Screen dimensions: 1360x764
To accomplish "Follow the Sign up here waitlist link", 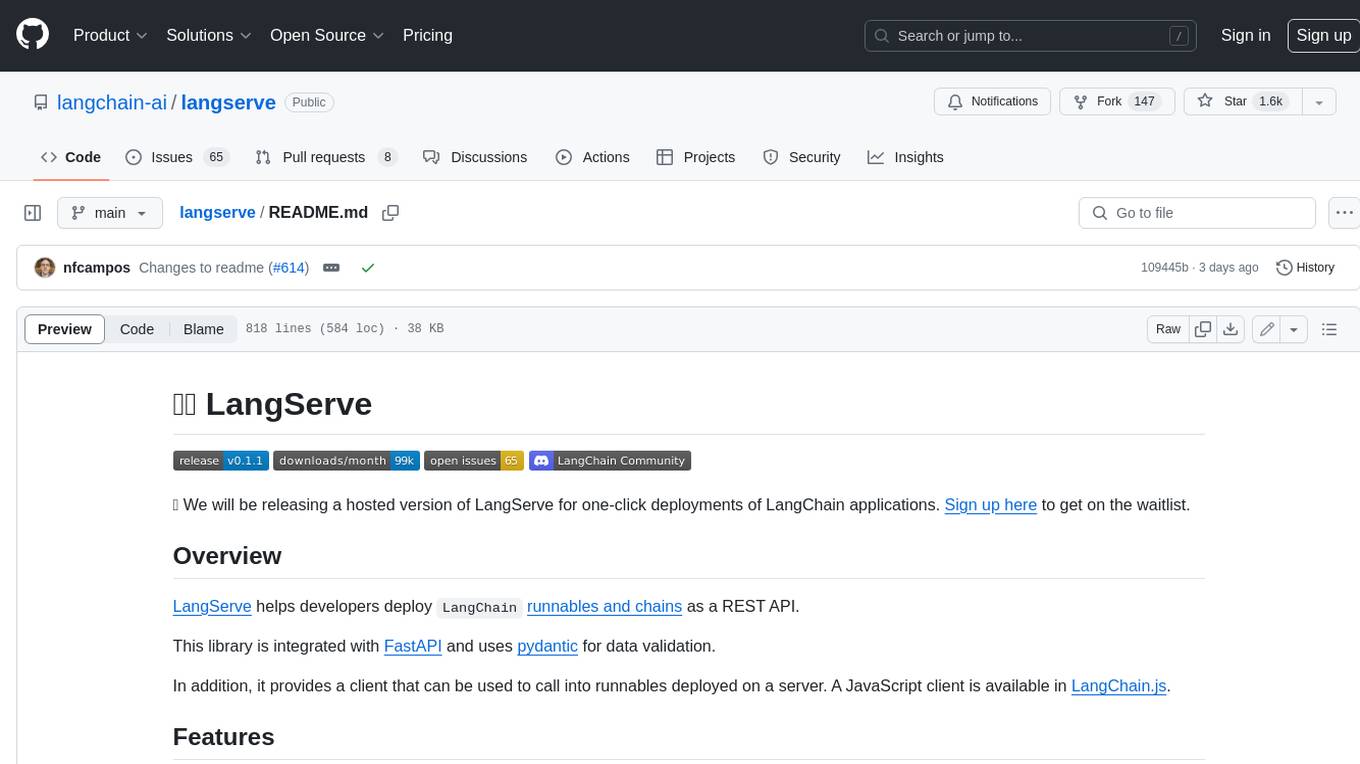I will point(990,505).
